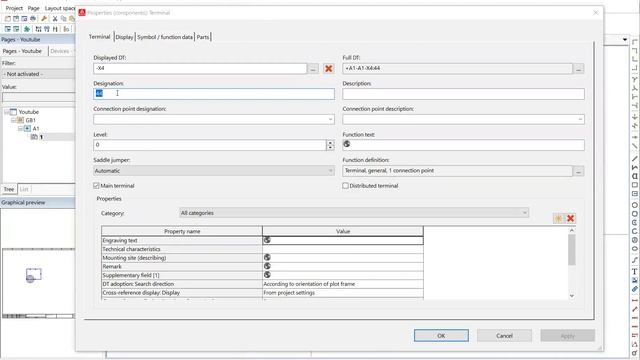Image resolution: width=640 pixels, height=360 pixels.
Task: Click globe icon in Mounting site row
Action: tap(267, 257)
